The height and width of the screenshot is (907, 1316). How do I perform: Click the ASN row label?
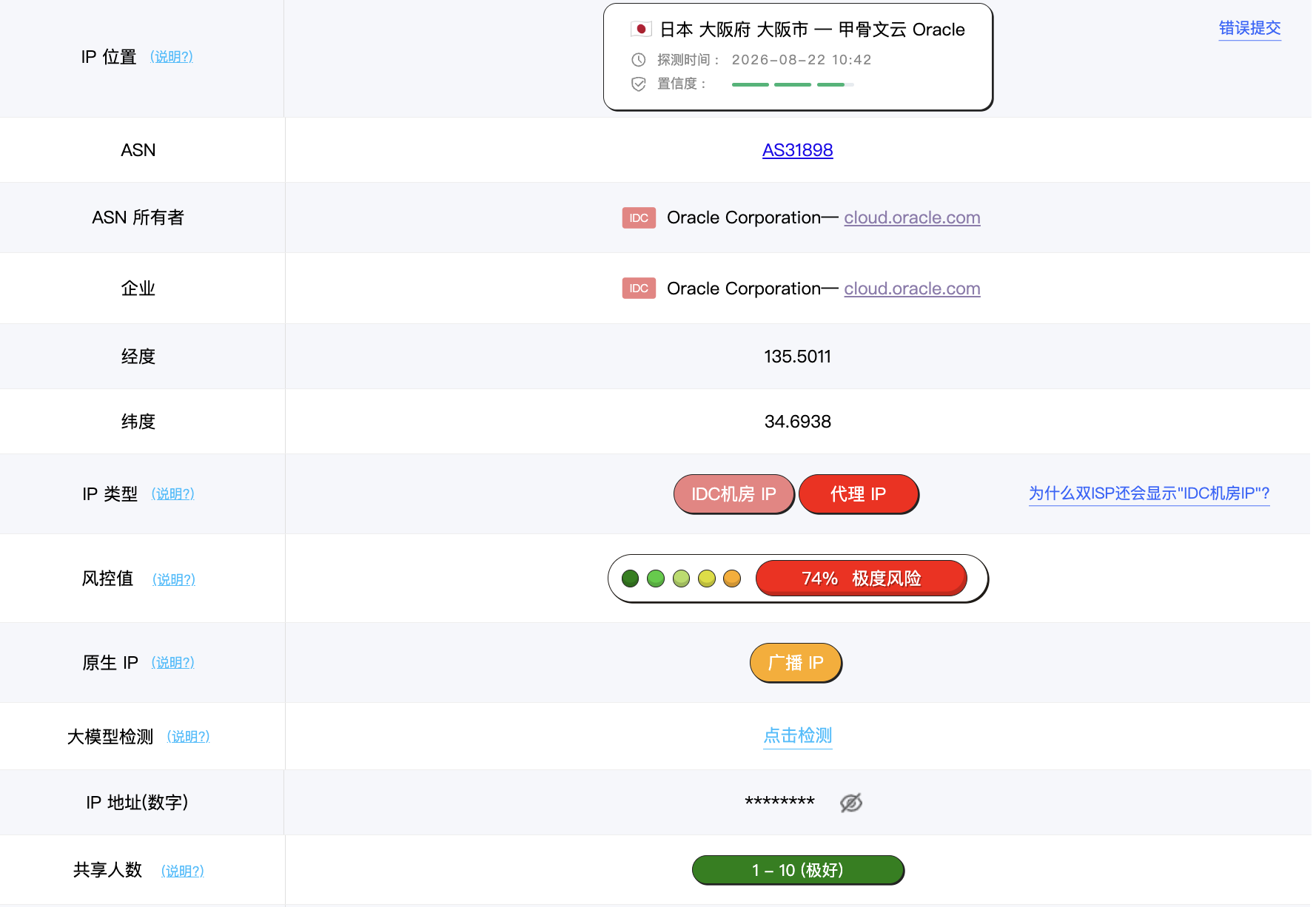(x=138, y=150)
